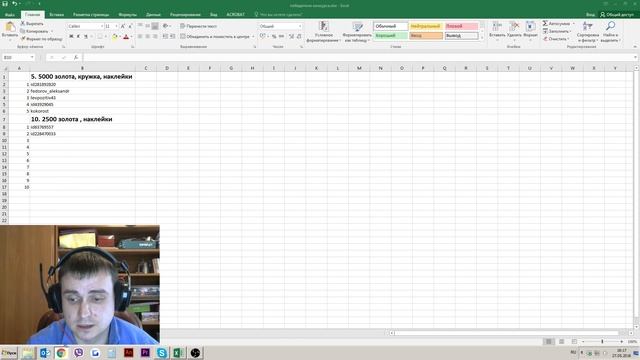The image size is (640, 360).
Task: Click the Вставить cells icon in Ячейки group
Action: coord(497,27)
